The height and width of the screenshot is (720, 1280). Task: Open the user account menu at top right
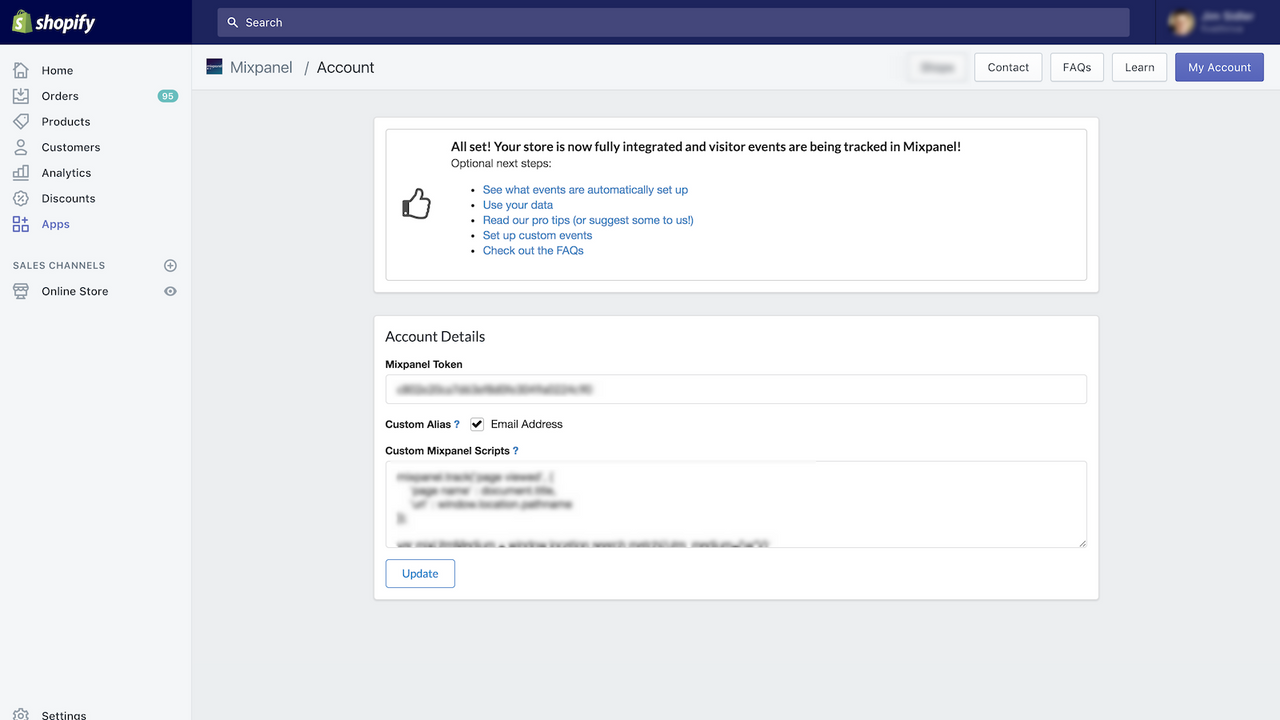pos(1216,22)
